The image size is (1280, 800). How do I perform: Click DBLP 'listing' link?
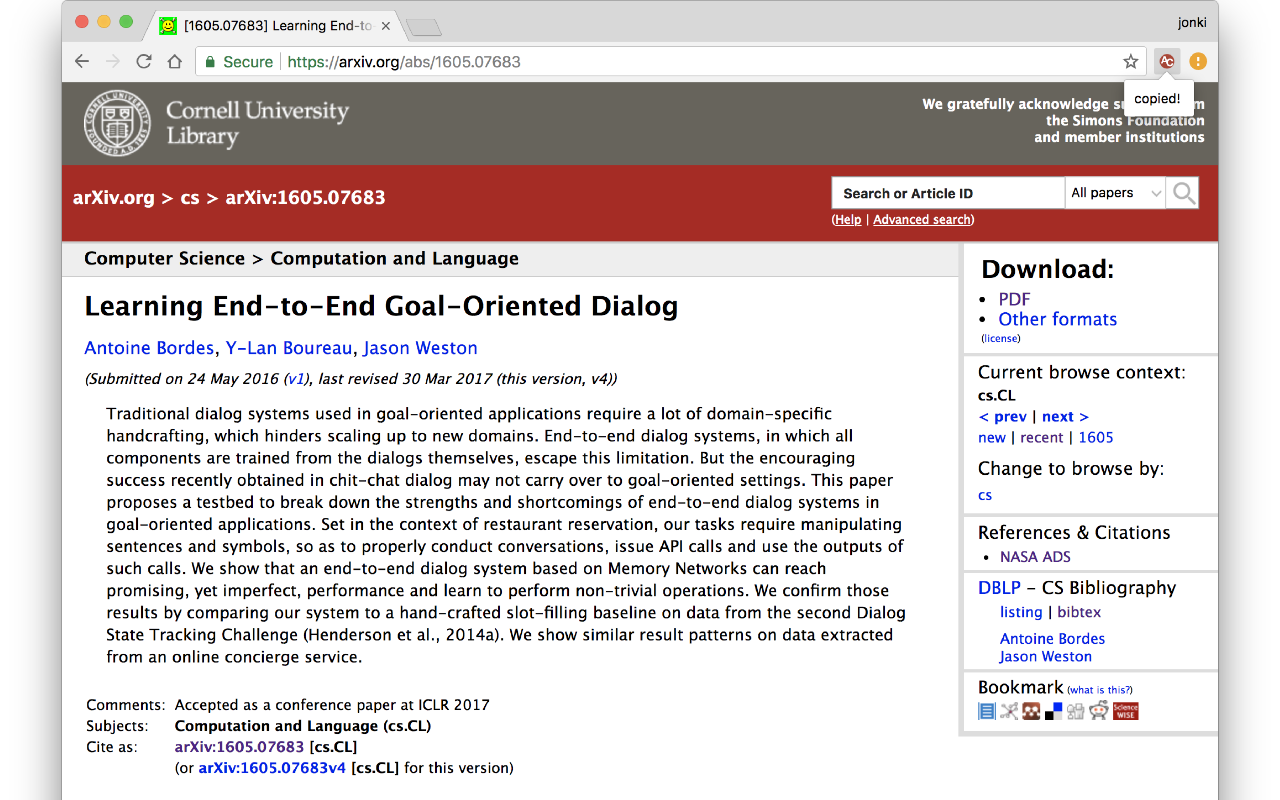pyautogui.click(x=1021, y=612)
